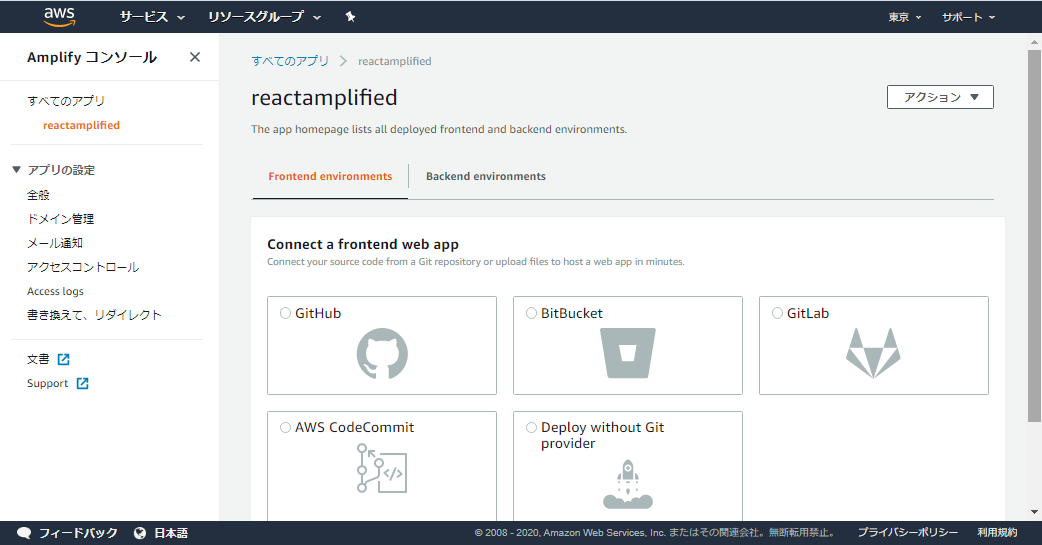Click the BitBucket bucket logo
The width and height of the screenshot is (1042, 545).
click(628, 353)
